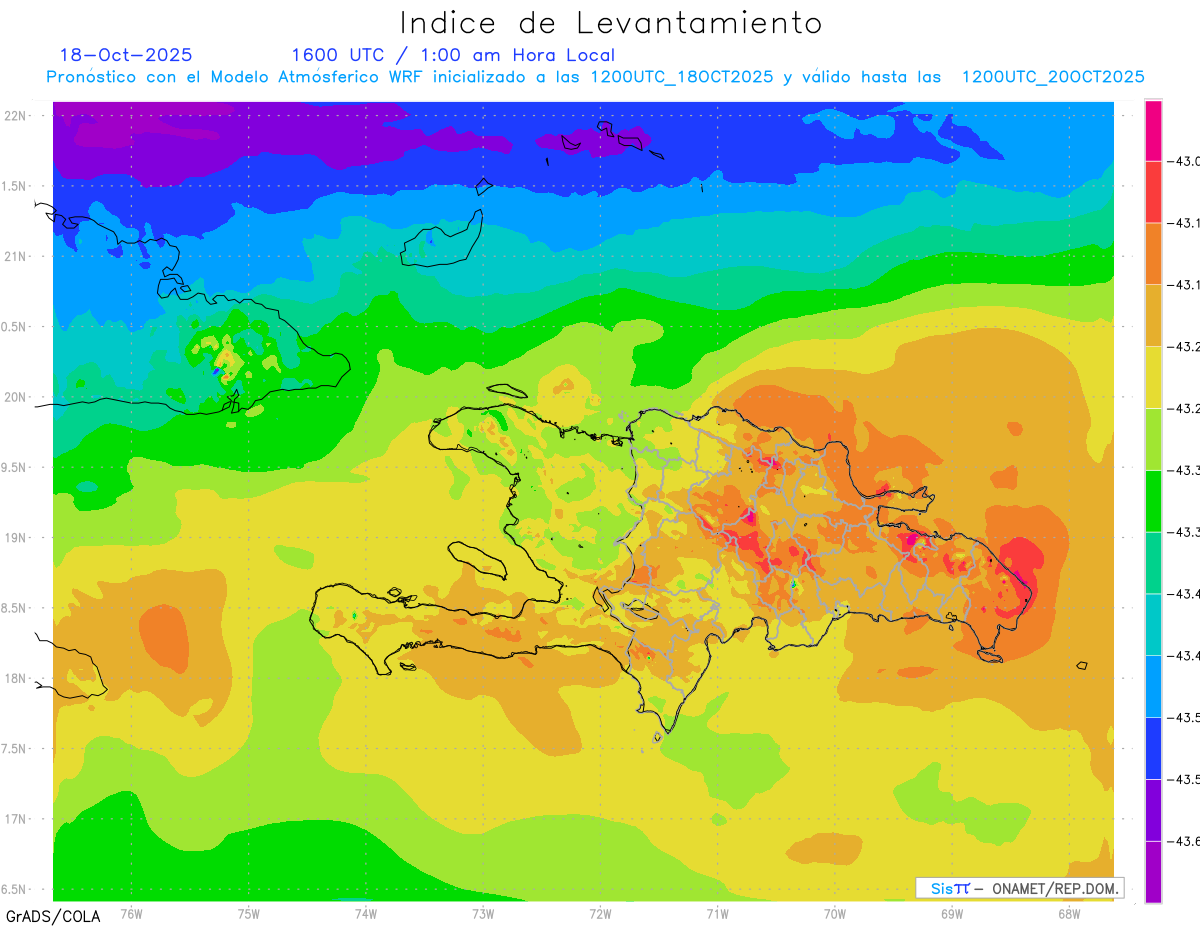This screenshot has width=1200, height=927.
Task: Click the "-43.0" color bar label
Action: 1186,162
